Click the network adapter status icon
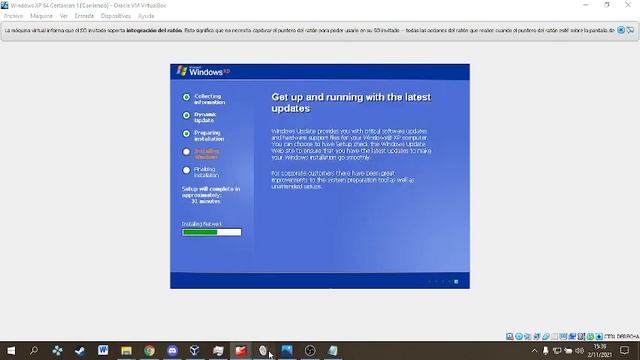 click(537, 336)
